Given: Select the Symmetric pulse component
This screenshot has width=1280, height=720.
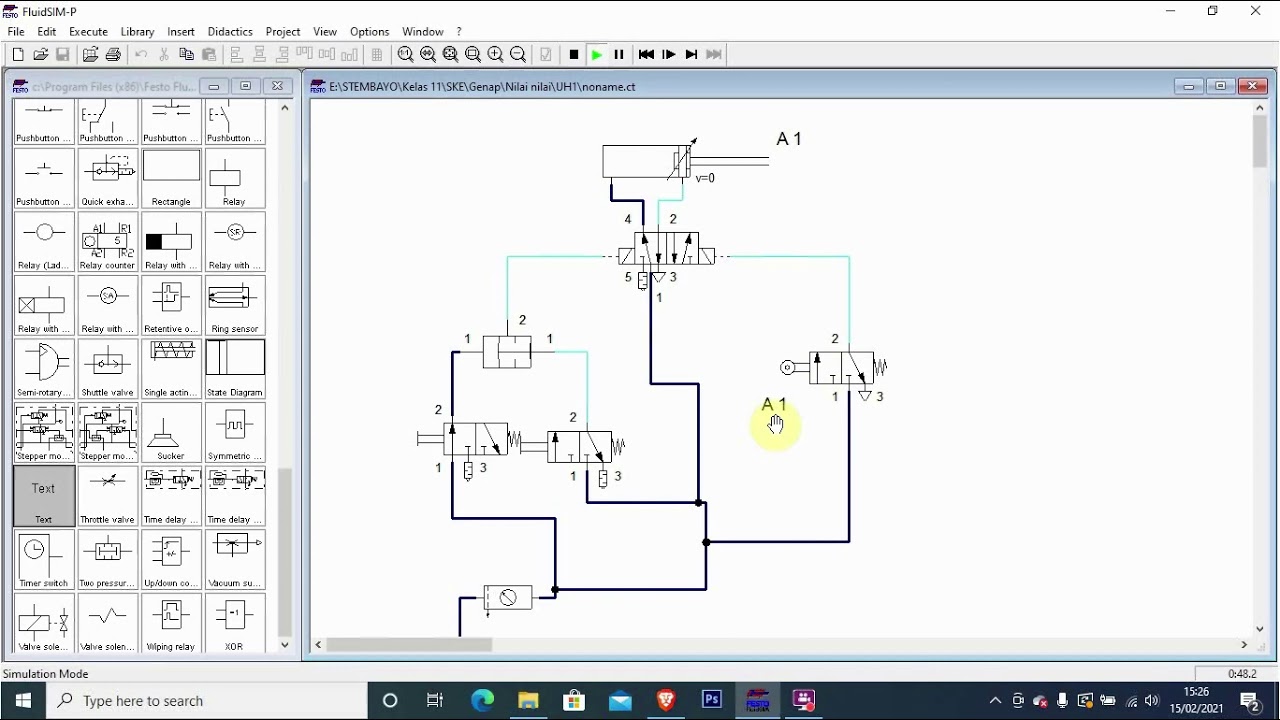Looking at the screenshot, I should click(x=234, y=433).
